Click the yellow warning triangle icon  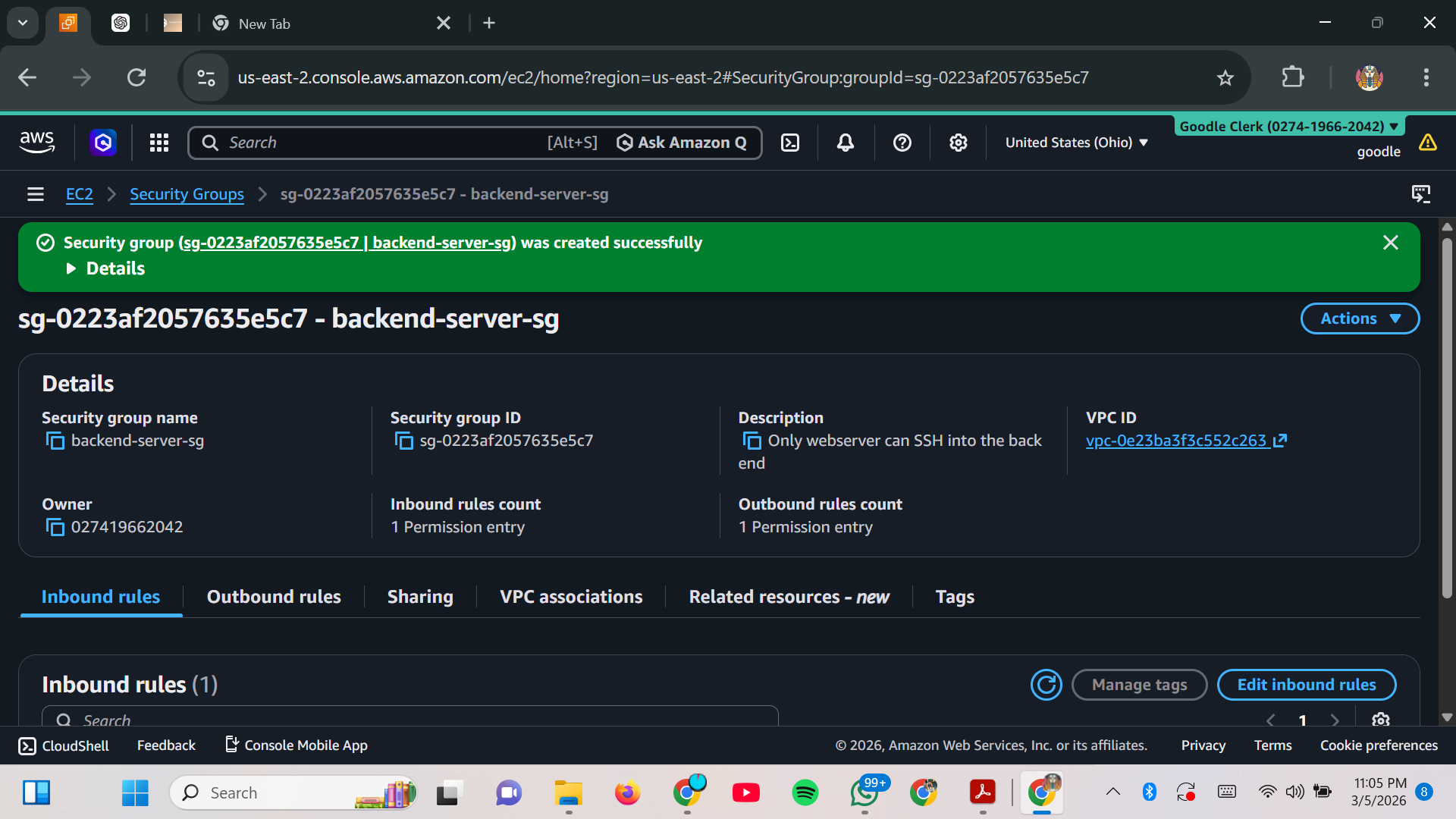coord(1428,143)
